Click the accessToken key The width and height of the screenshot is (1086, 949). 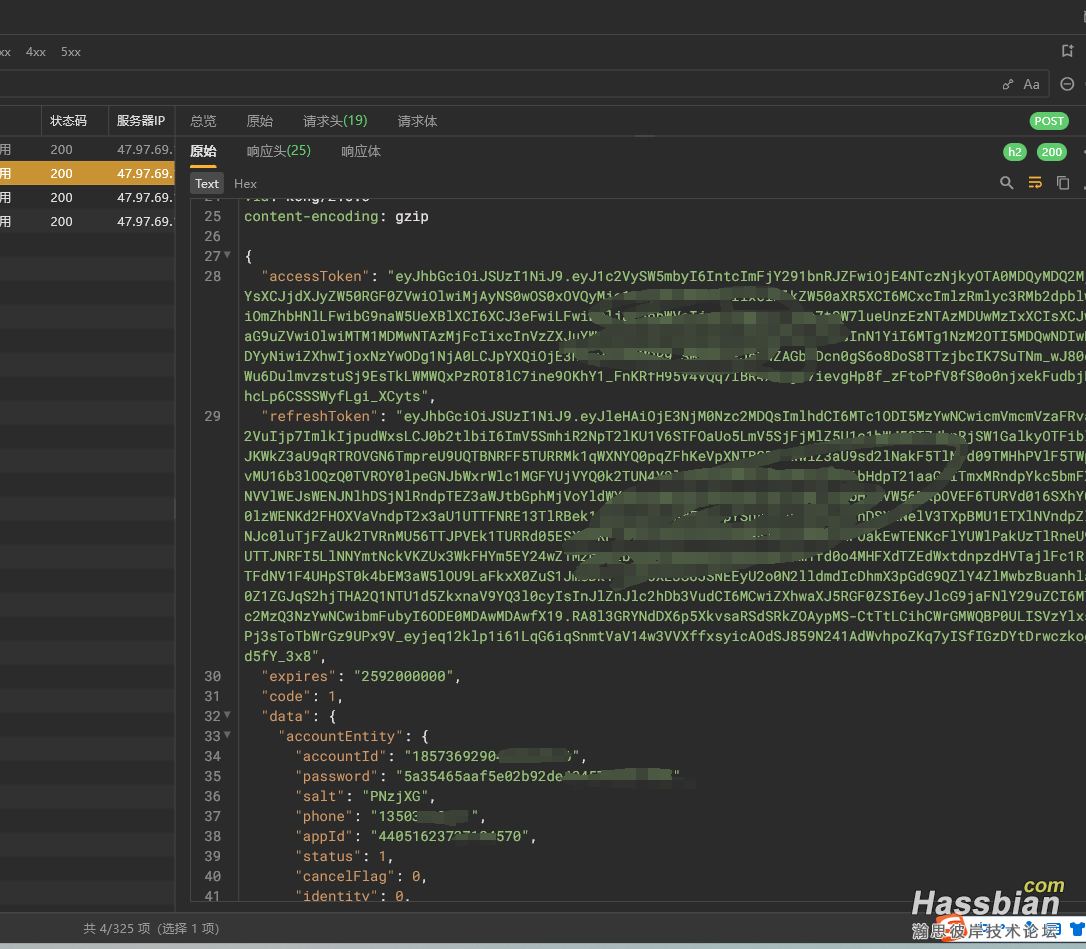(x=315, y=276)
